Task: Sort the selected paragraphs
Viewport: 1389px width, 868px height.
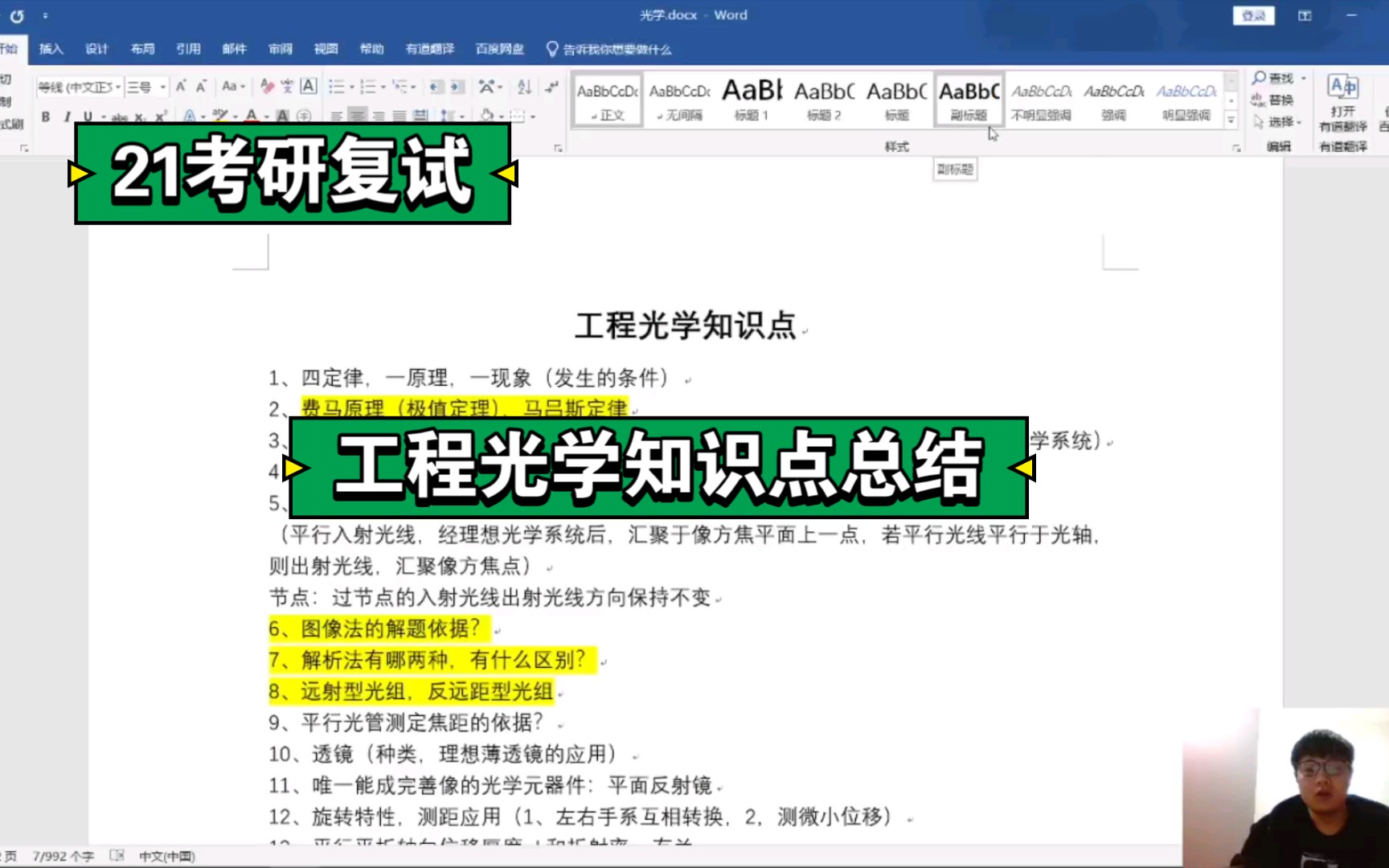Action: 524,87
